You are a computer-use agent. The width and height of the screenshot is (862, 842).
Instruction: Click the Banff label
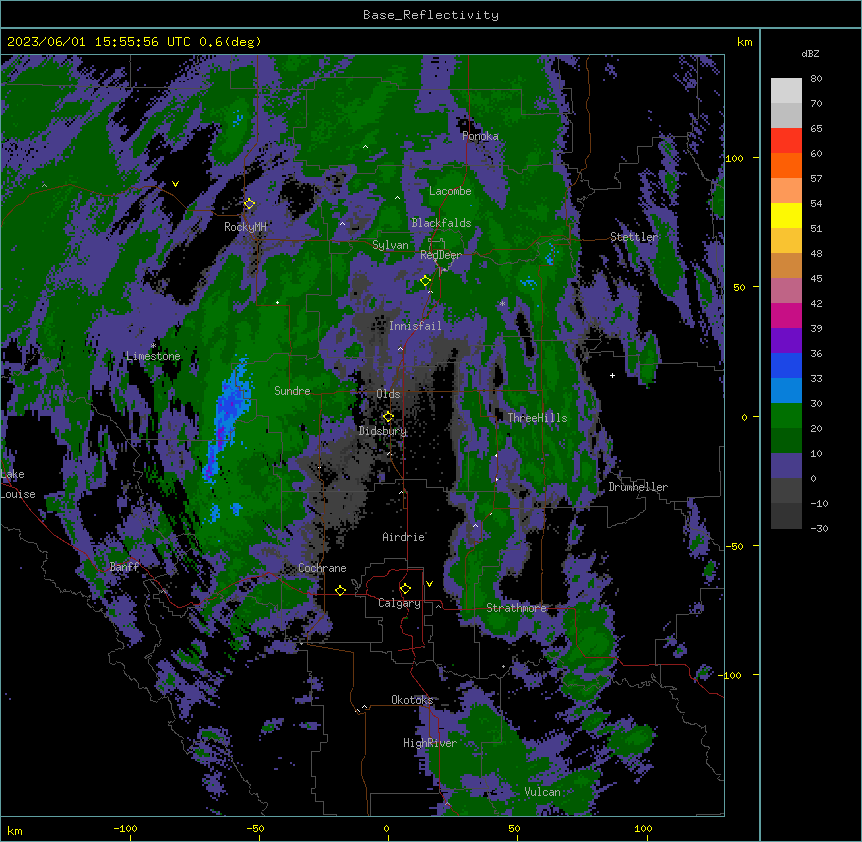124,567
